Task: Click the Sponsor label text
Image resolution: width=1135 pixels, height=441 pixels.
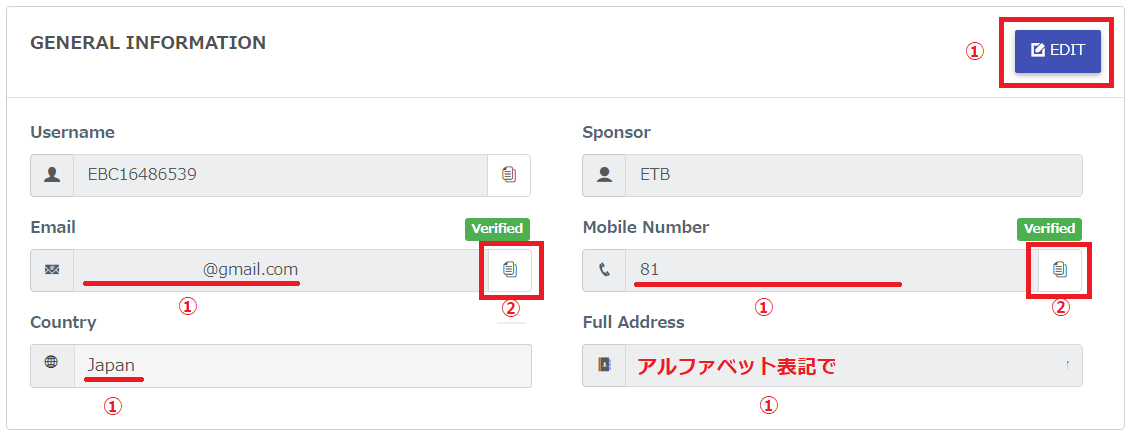Action: click(616, 132)
